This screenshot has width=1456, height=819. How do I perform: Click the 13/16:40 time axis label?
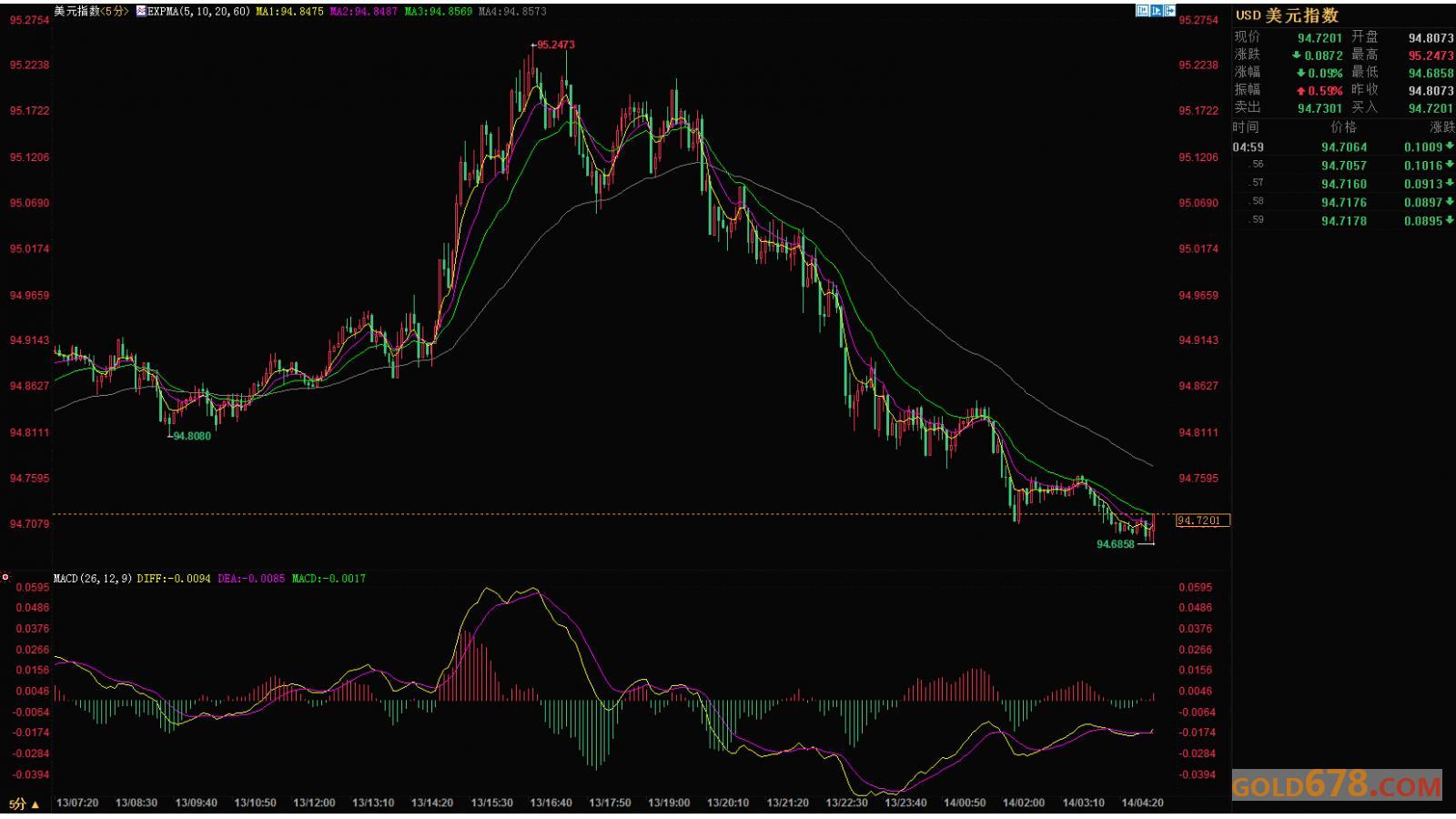550,804
